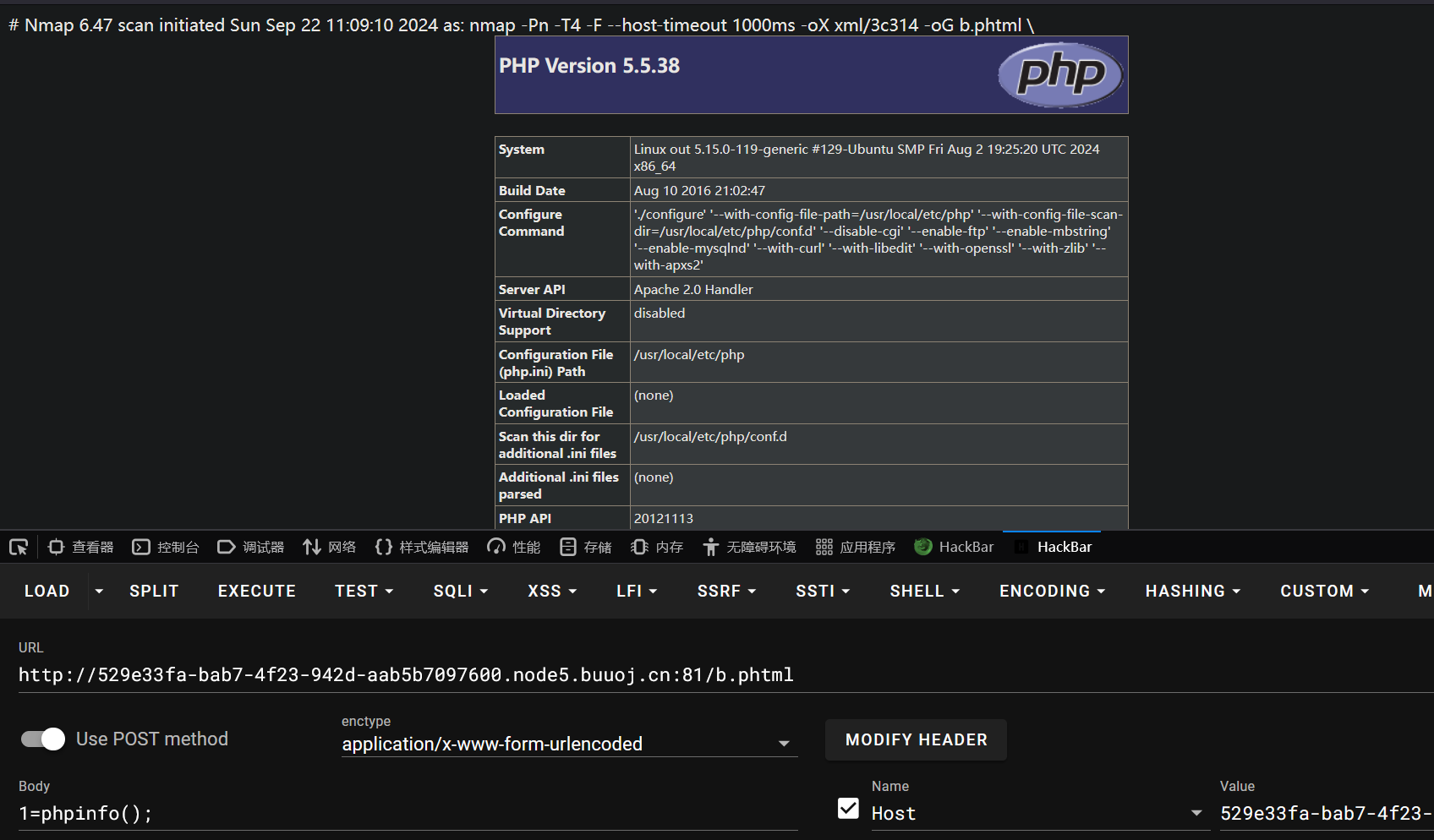Click the Nmap scan header text line

521,25
